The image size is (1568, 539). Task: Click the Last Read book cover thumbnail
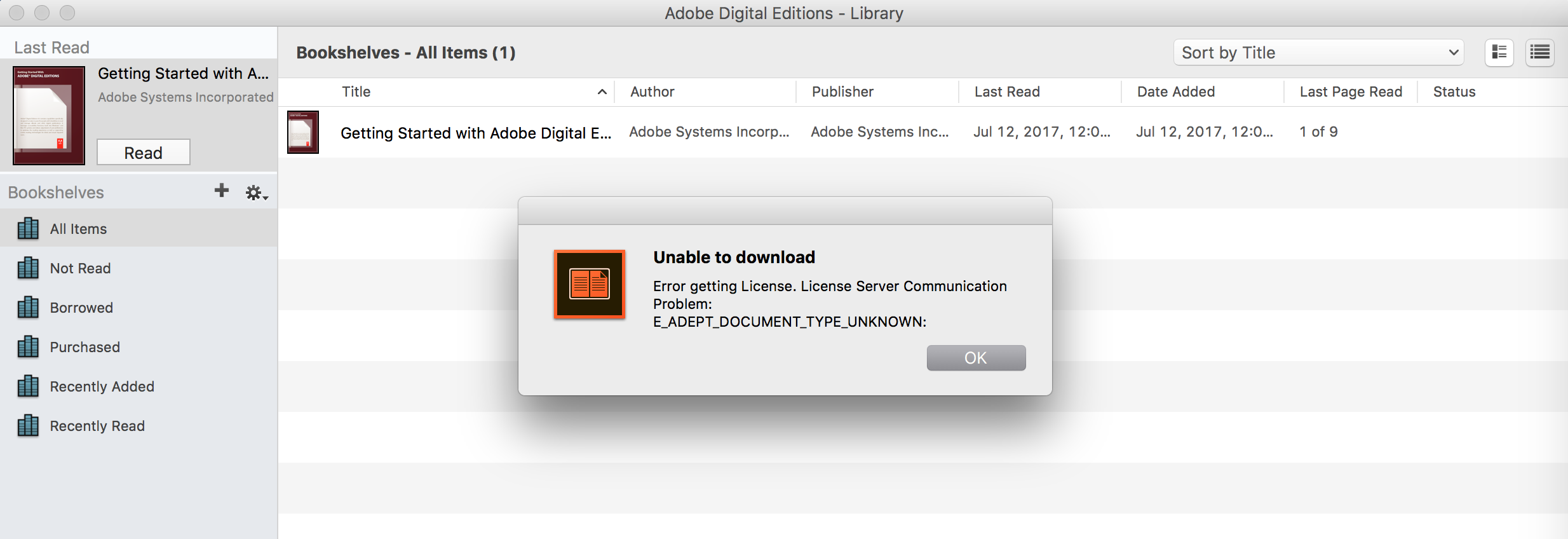click(49, 116)
